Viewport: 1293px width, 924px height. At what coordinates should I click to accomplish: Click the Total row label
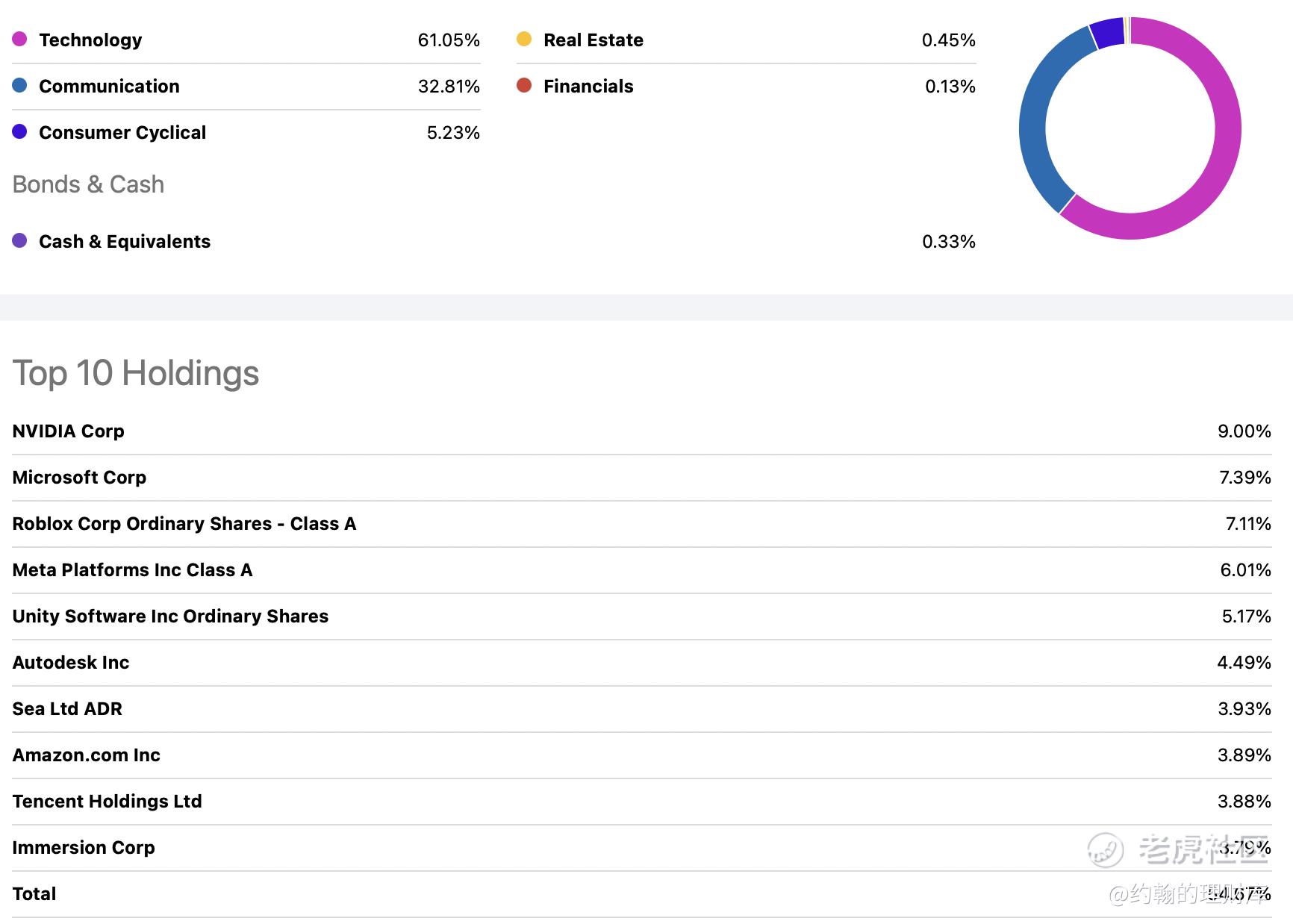pyautogui.click(x=34, y=893)
